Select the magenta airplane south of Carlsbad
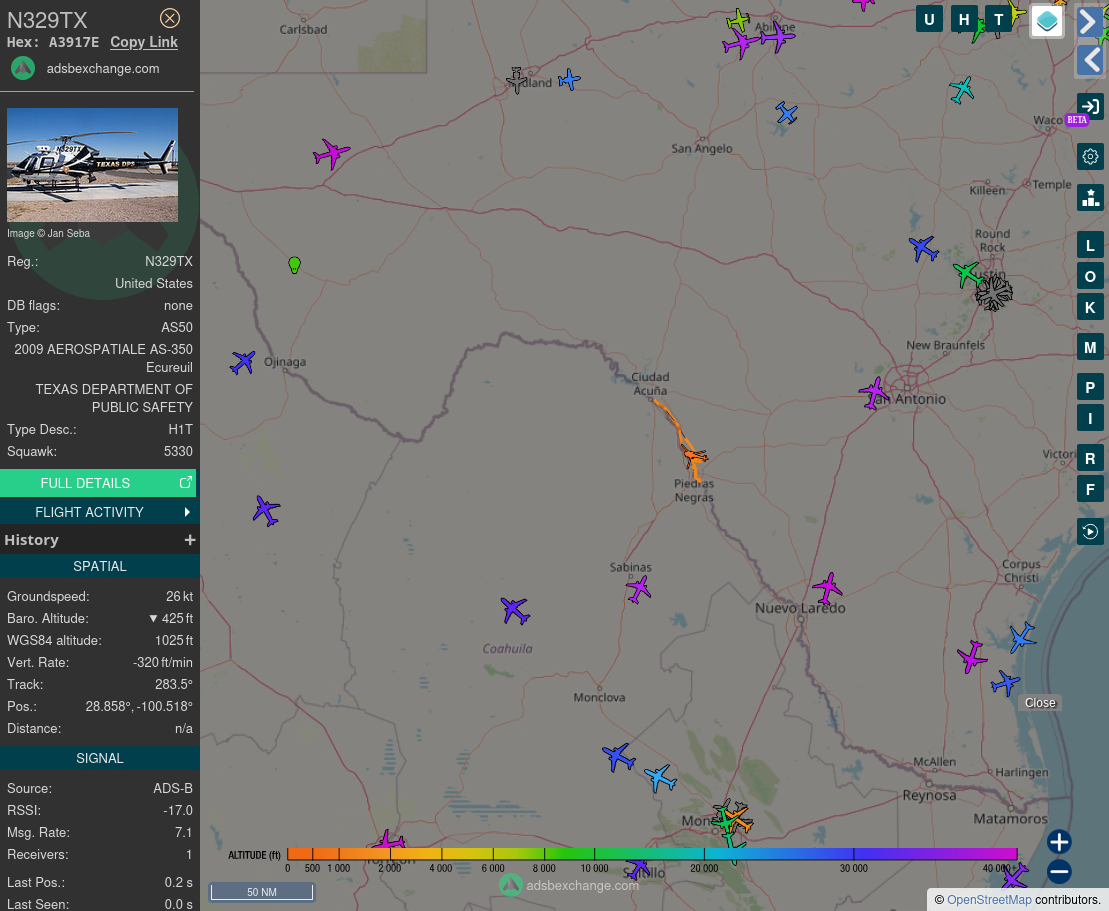The width and height of the screenshot is (1109, 911). (331, 153)
